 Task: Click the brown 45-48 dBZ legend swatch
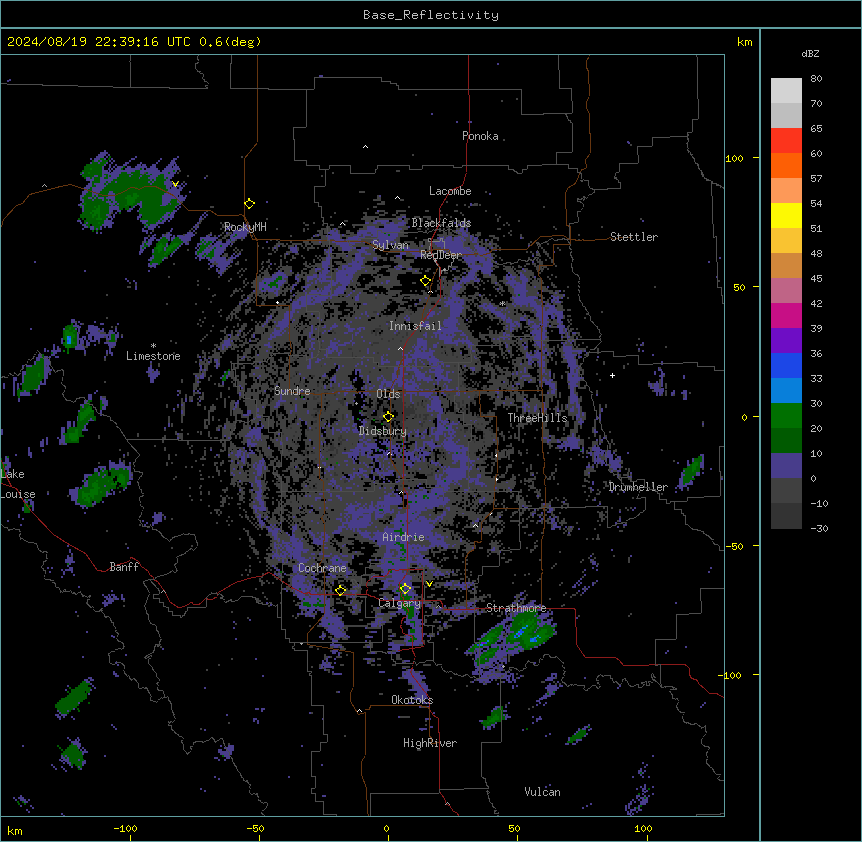[x=786, y=265]
